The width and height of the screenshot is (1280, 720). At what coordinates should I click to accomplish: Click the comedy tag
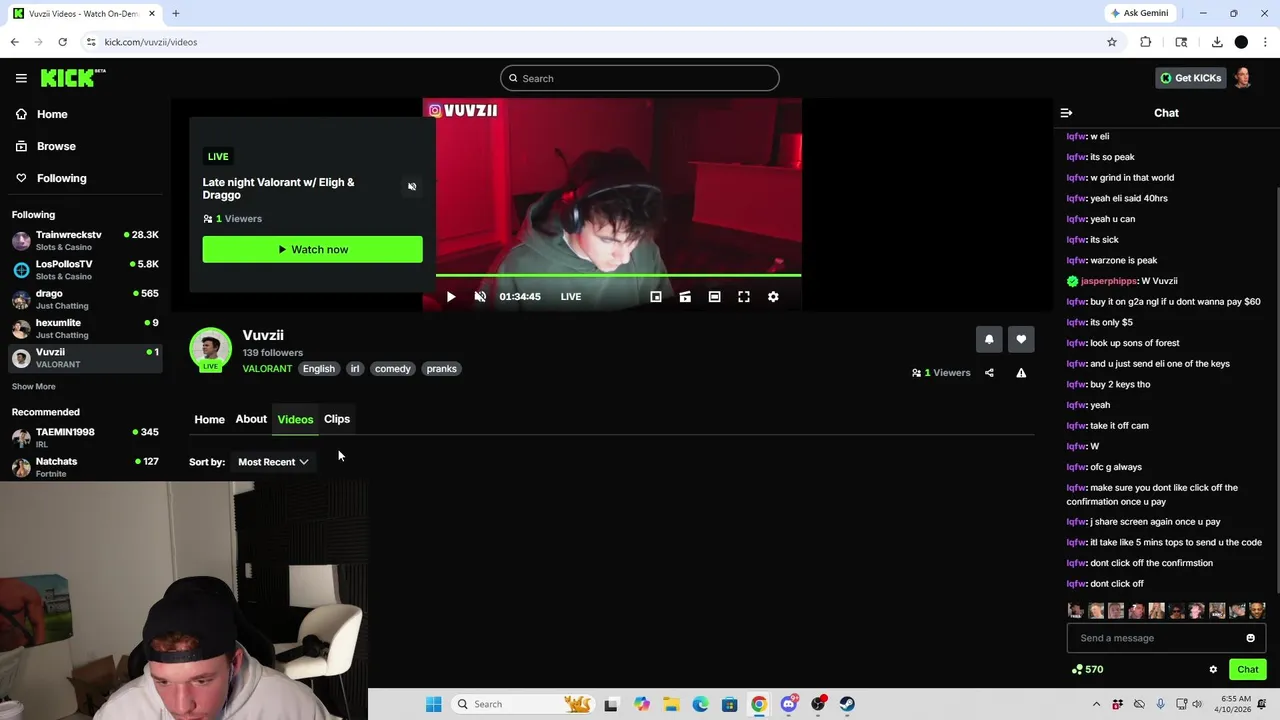[x=393, y=369]
